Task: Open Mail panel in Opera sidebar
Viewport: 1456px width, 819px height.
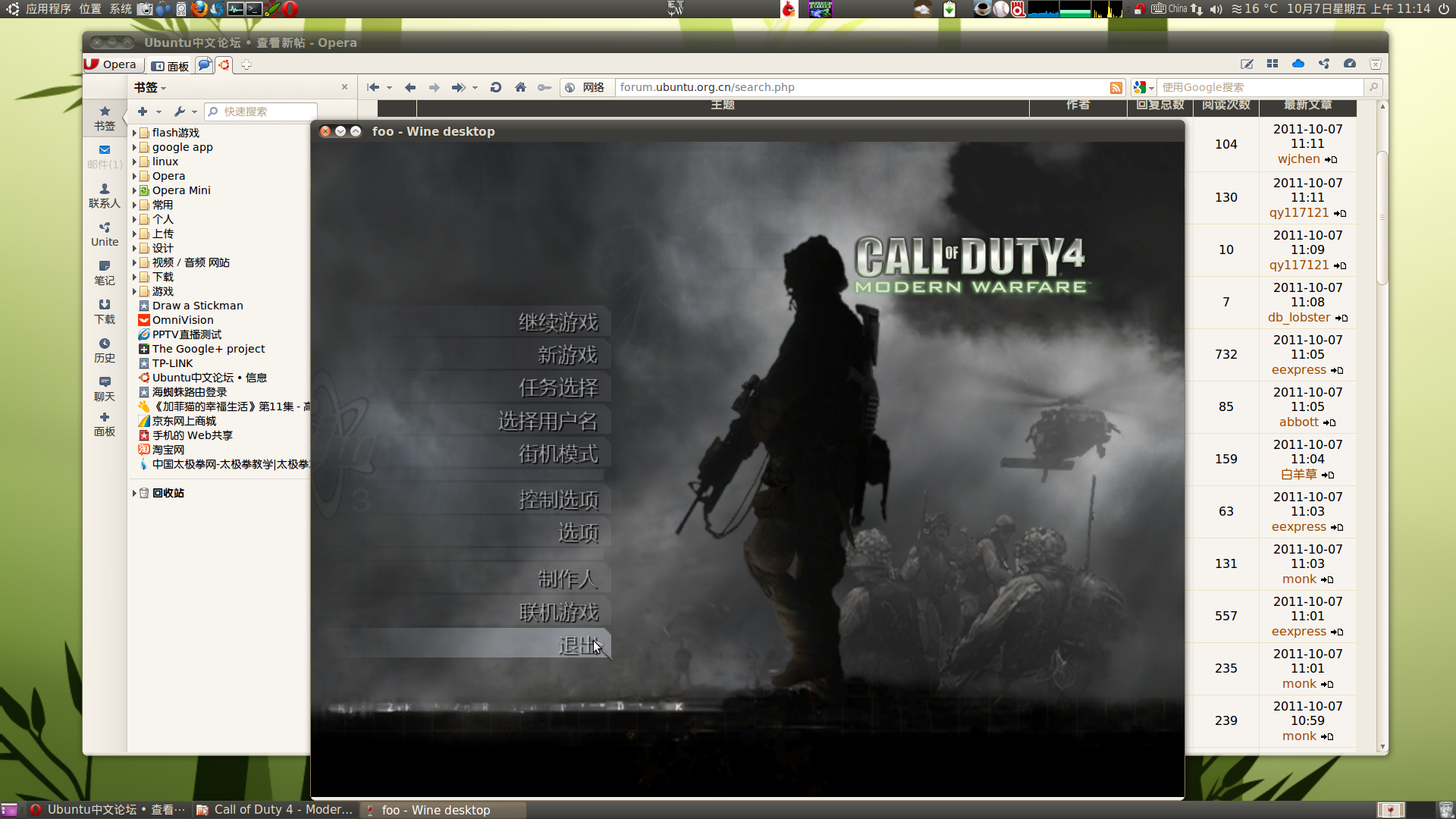Action: [105, 156]
